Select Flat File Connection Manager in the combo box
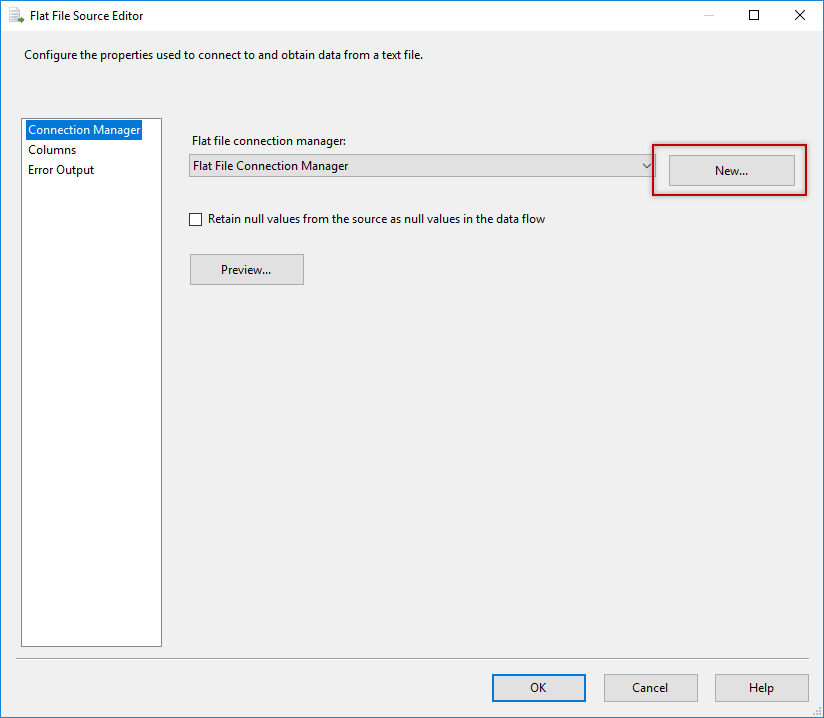824x718 pixels. 400,165
